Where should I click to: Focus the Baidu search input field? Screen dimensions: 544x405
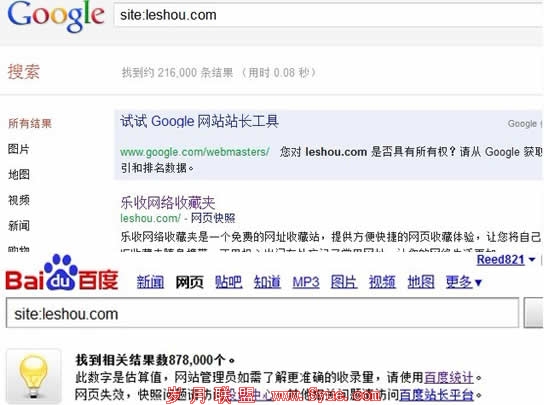click(x=262, y=313)
